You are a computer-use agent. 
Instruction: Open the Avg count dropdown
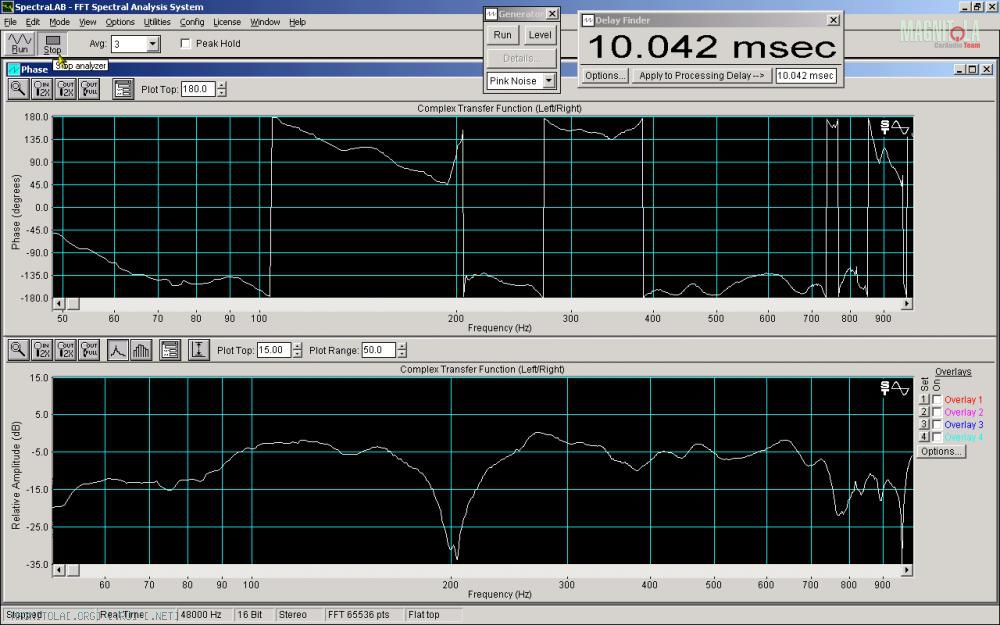pyautogui.click(x=152, y=44)
